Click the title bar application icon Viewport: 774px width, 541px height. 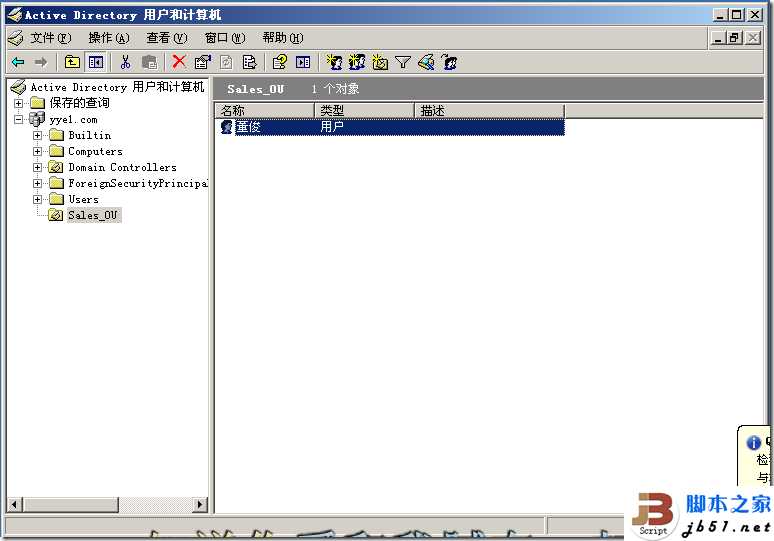pyautogui.click(x=15, y=15)
